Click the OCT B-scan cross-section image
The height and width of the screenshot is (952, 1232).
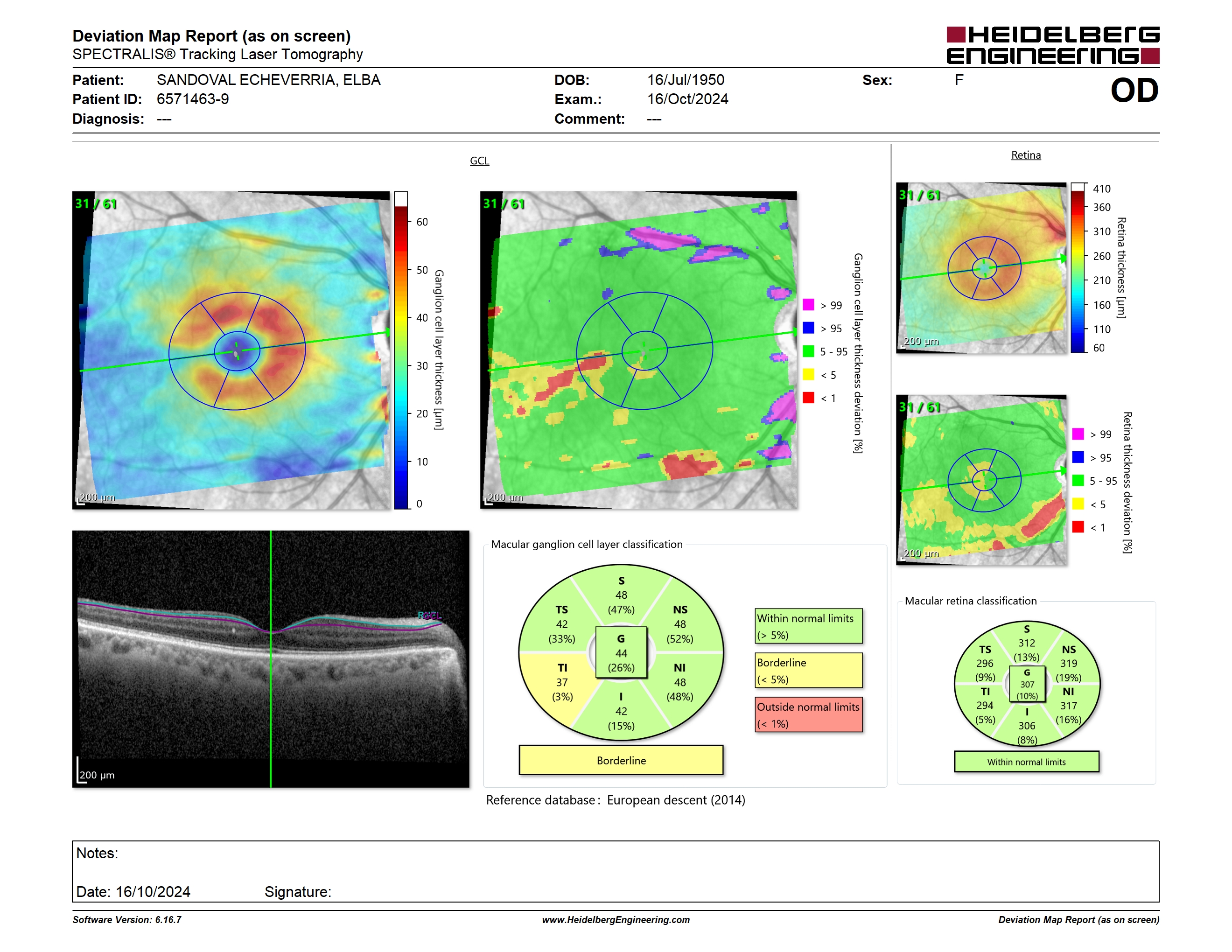click(x=271, y=659)
